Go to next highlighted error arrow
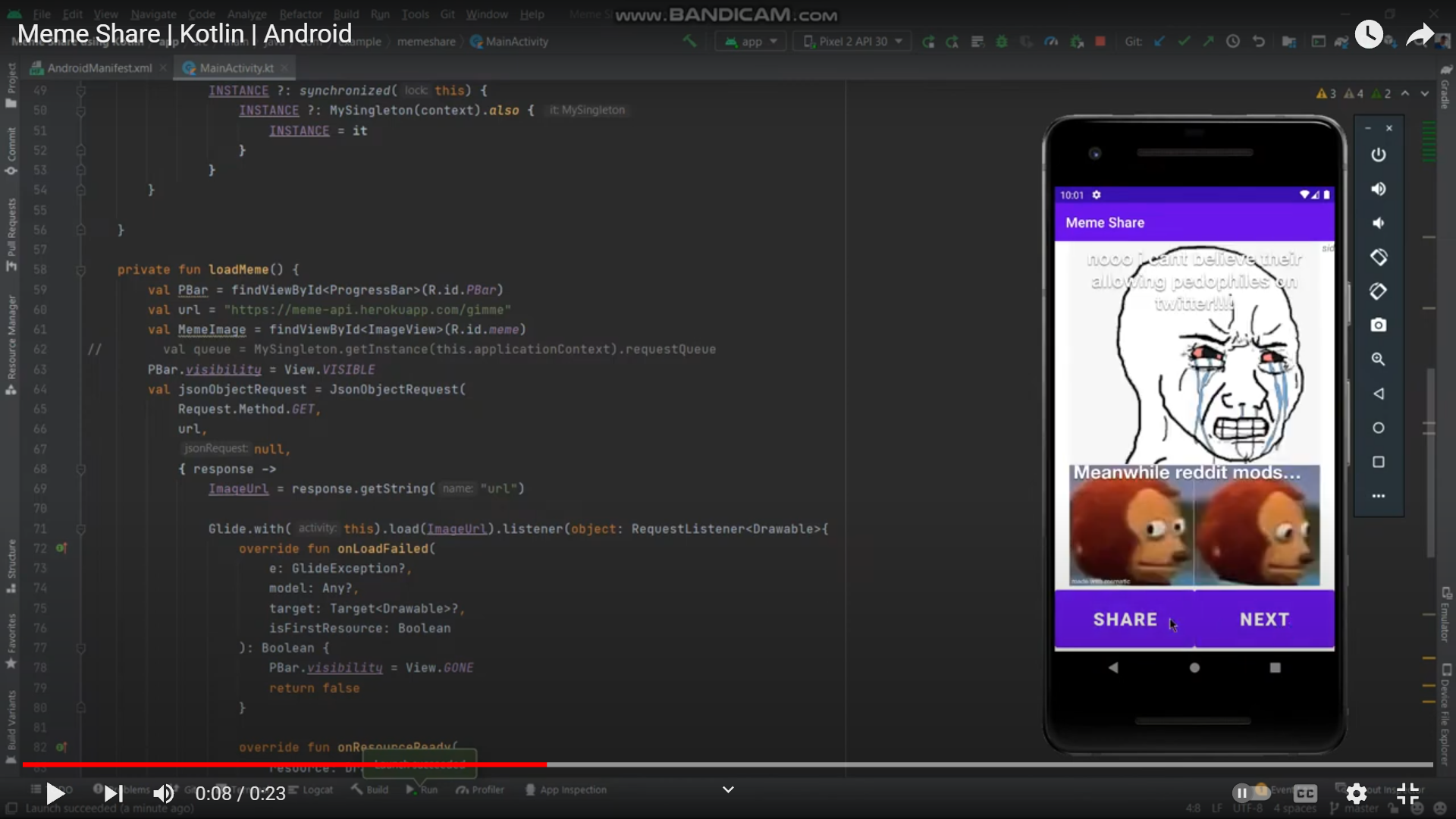 (x=1425, y=93)
